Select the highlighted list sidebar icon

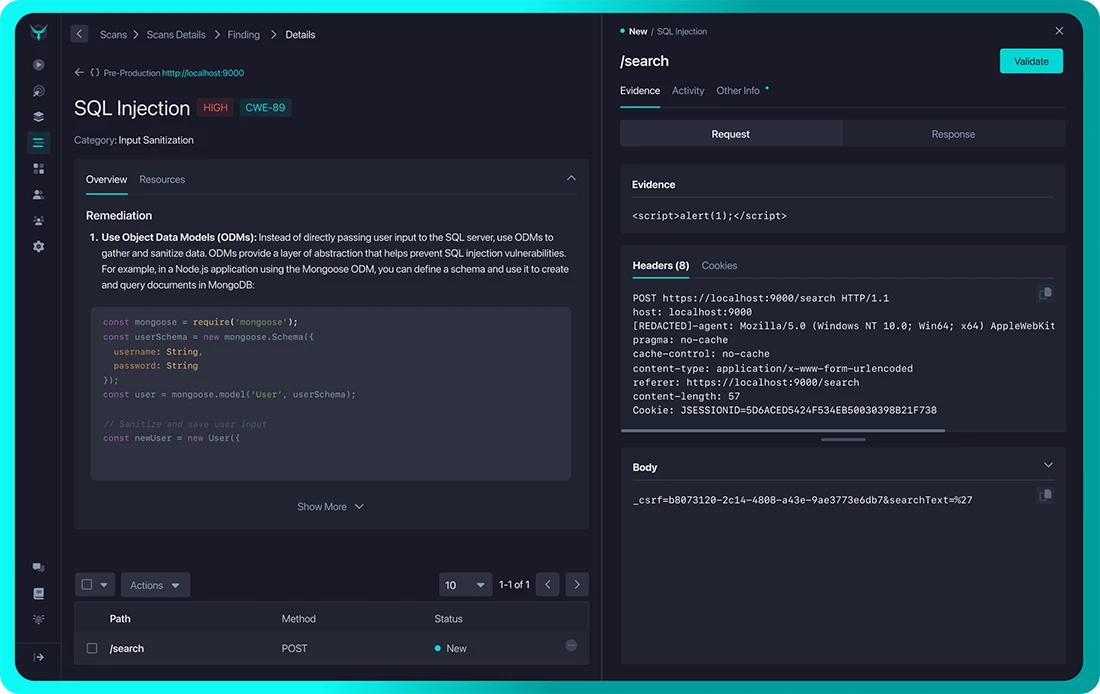tap(39, 142)
